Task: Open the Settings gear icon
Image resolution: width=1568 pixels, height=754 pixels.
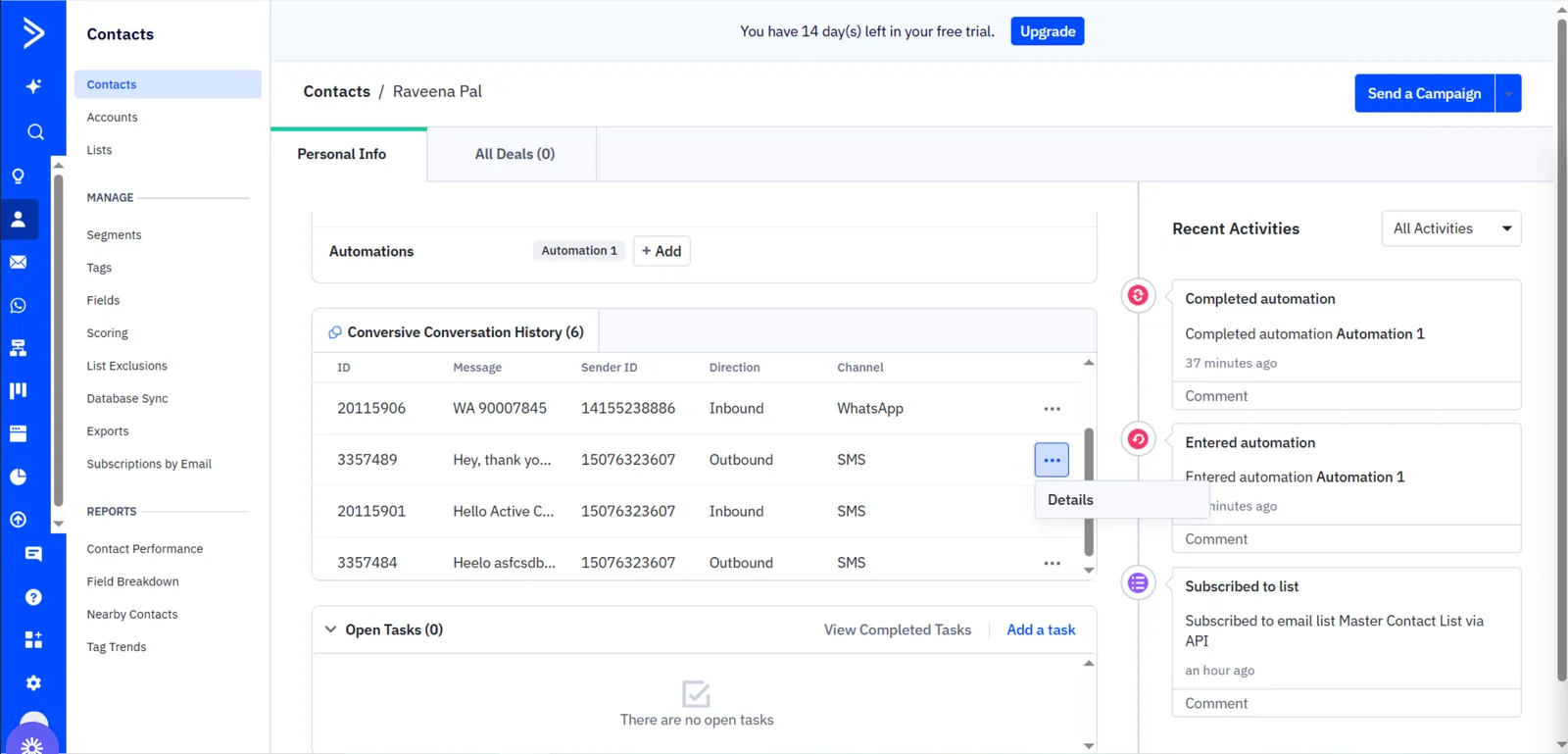Action: (33, 683)
